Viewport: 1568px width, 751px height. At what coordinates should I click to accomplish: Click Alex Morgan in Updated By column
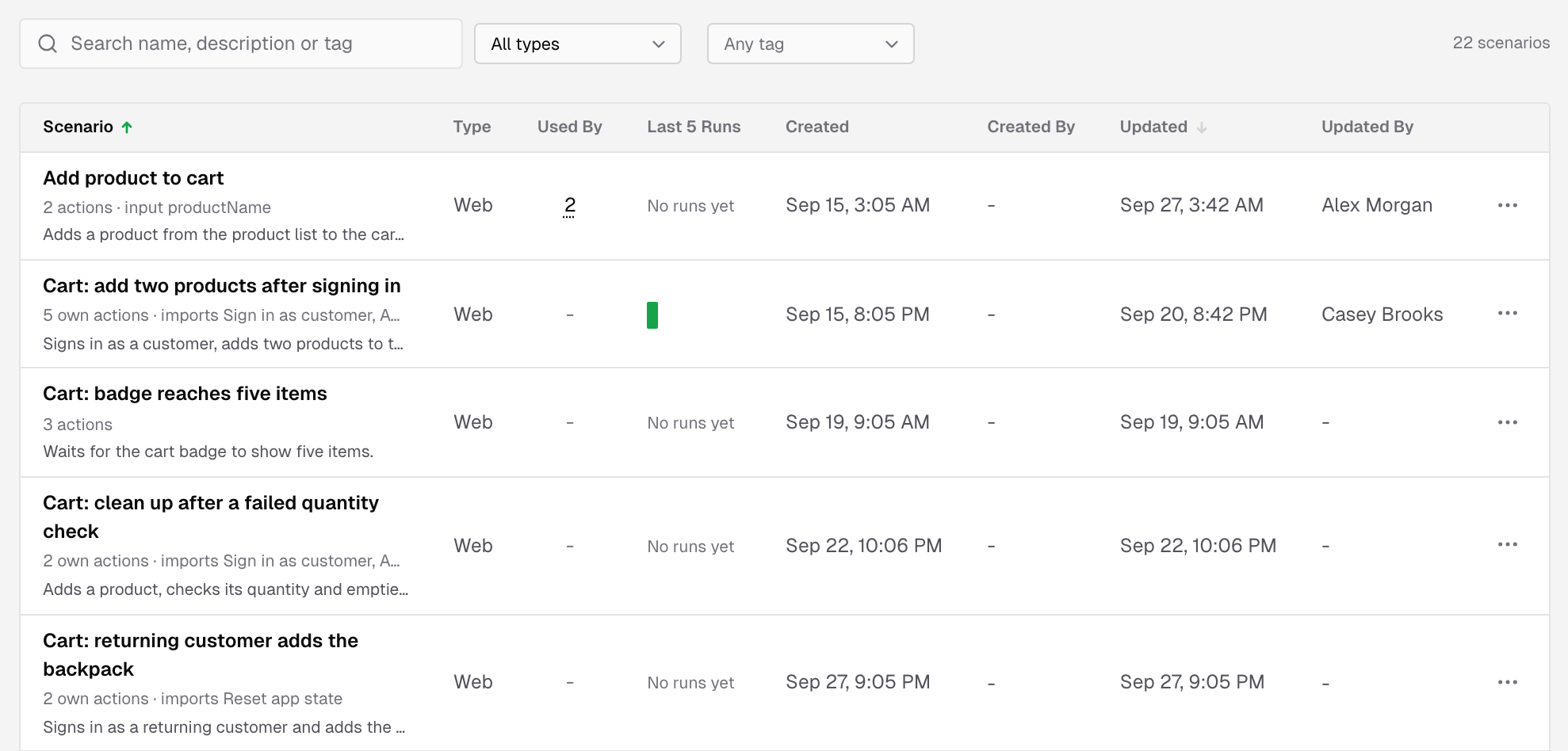pyautogui.click(x=1377, y=205)
